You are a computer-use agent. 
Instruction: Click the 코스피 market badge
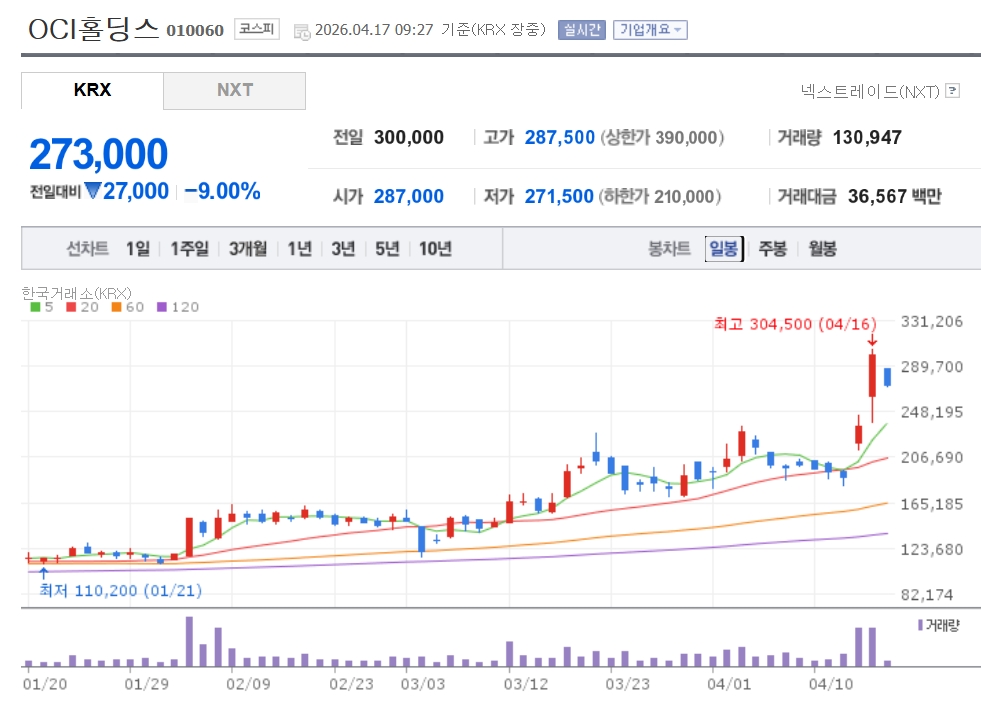pyautogui.click(x=258, y=29)
